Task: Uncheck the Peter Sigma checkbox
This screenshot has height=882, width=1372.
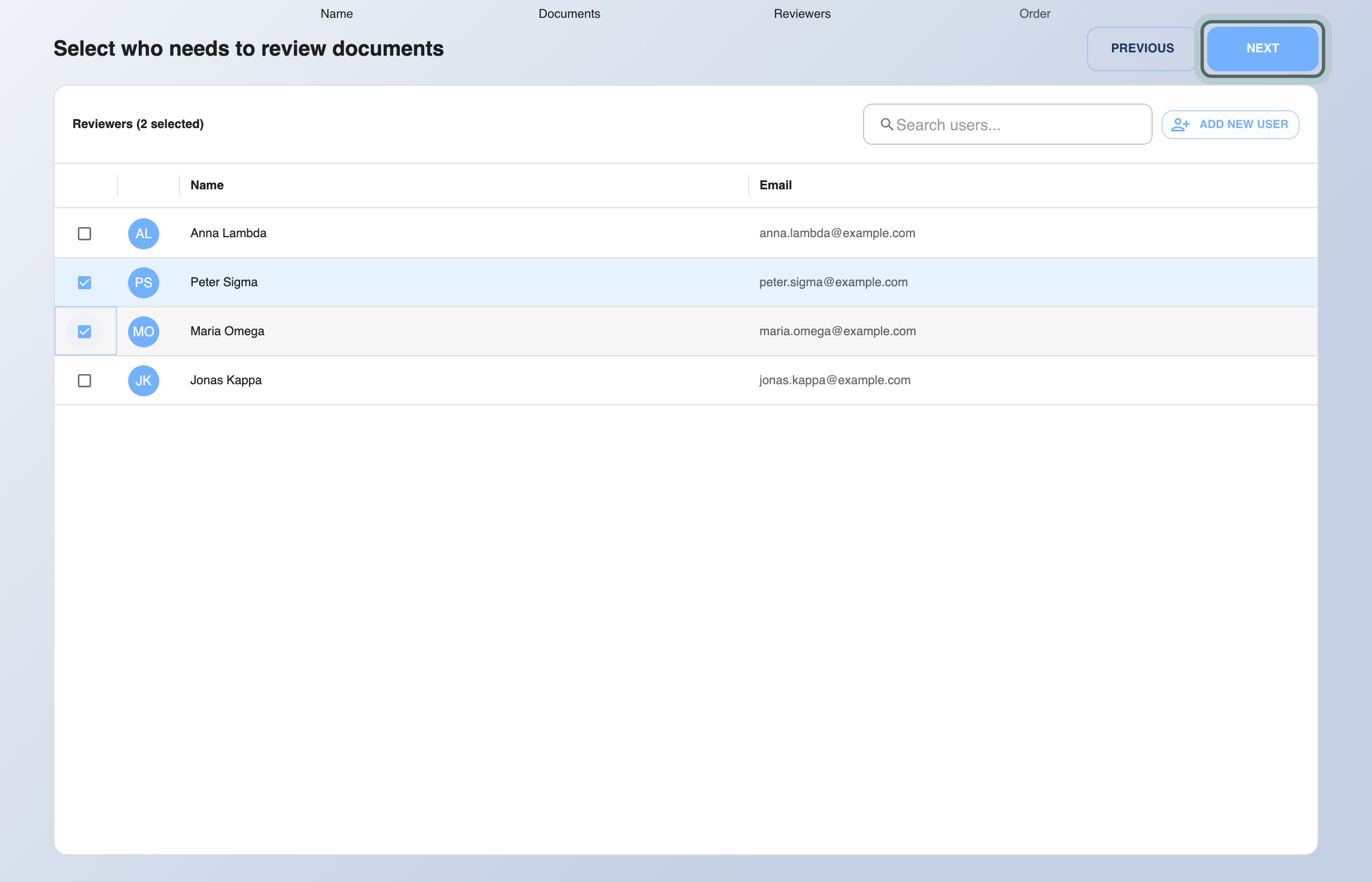Action: point(84,283)
